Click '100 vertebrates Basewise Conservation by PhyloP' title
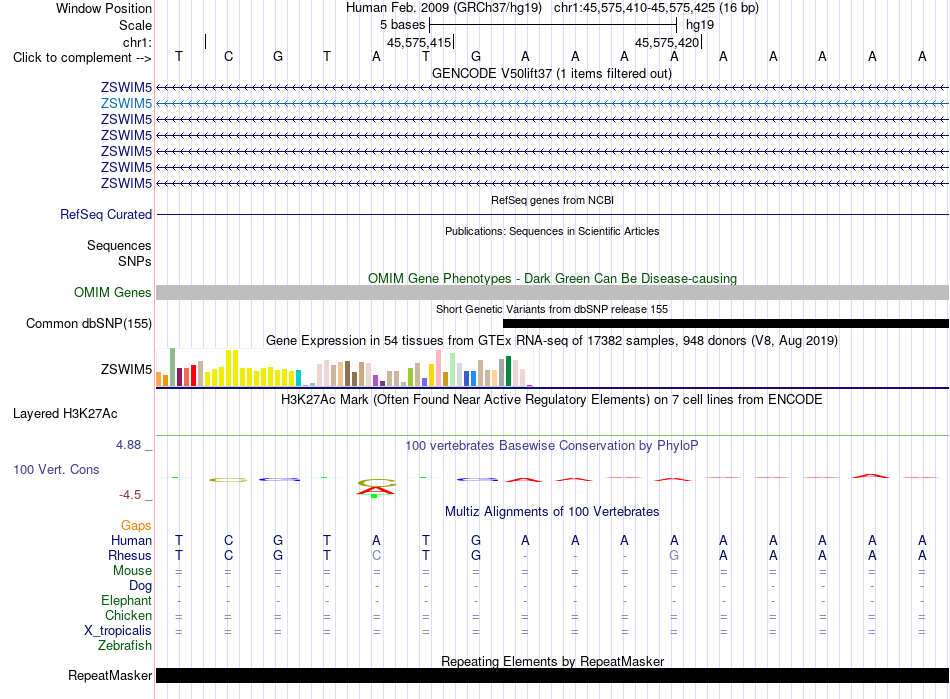The height and width of the screenshot is (699, 950). pyautogui.click(x=552, y=446)
